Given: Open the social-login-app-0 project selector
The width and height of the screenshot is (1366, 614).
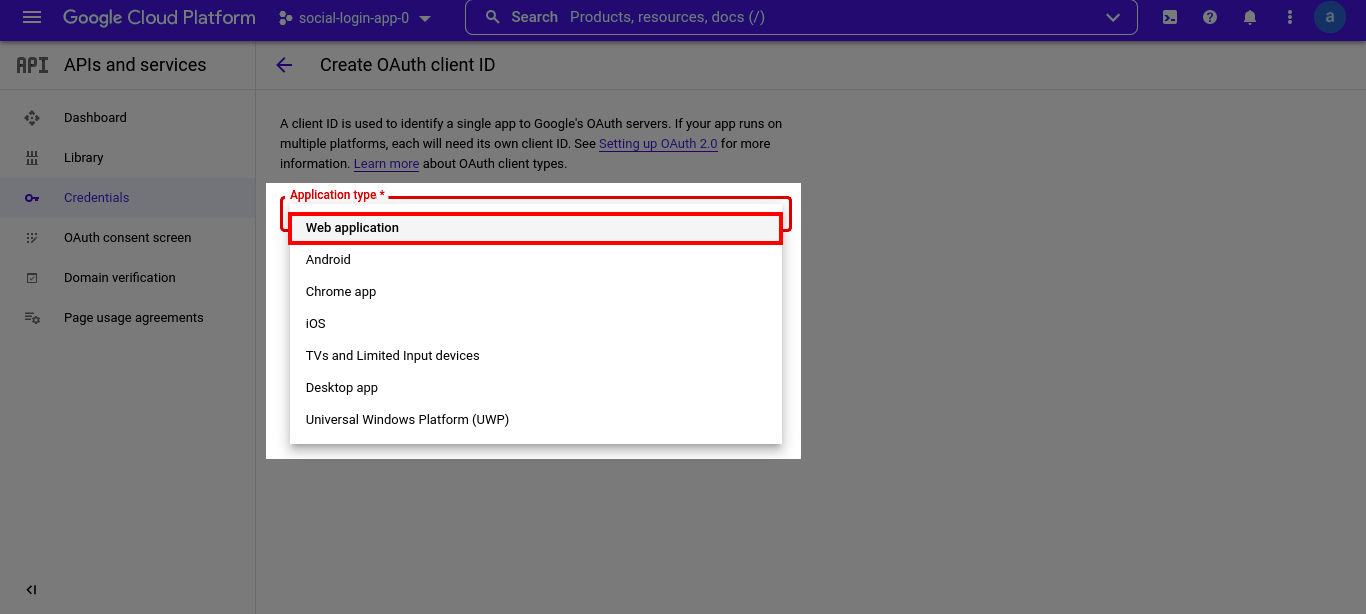Looking at the screenshot, I should pos(355,18).
